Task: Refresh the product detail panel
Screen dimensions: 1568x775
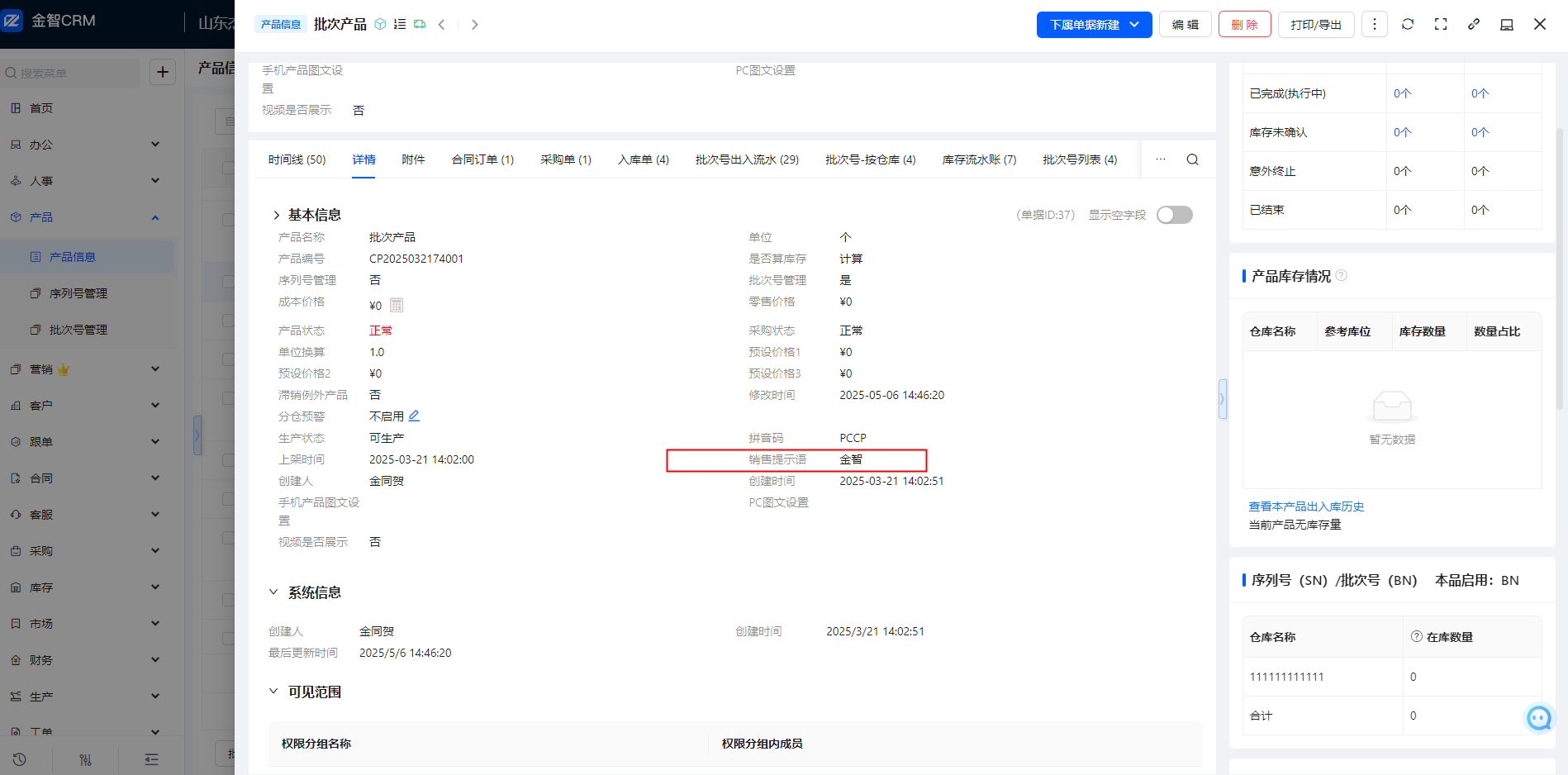Action: [x=1408, y=25]
